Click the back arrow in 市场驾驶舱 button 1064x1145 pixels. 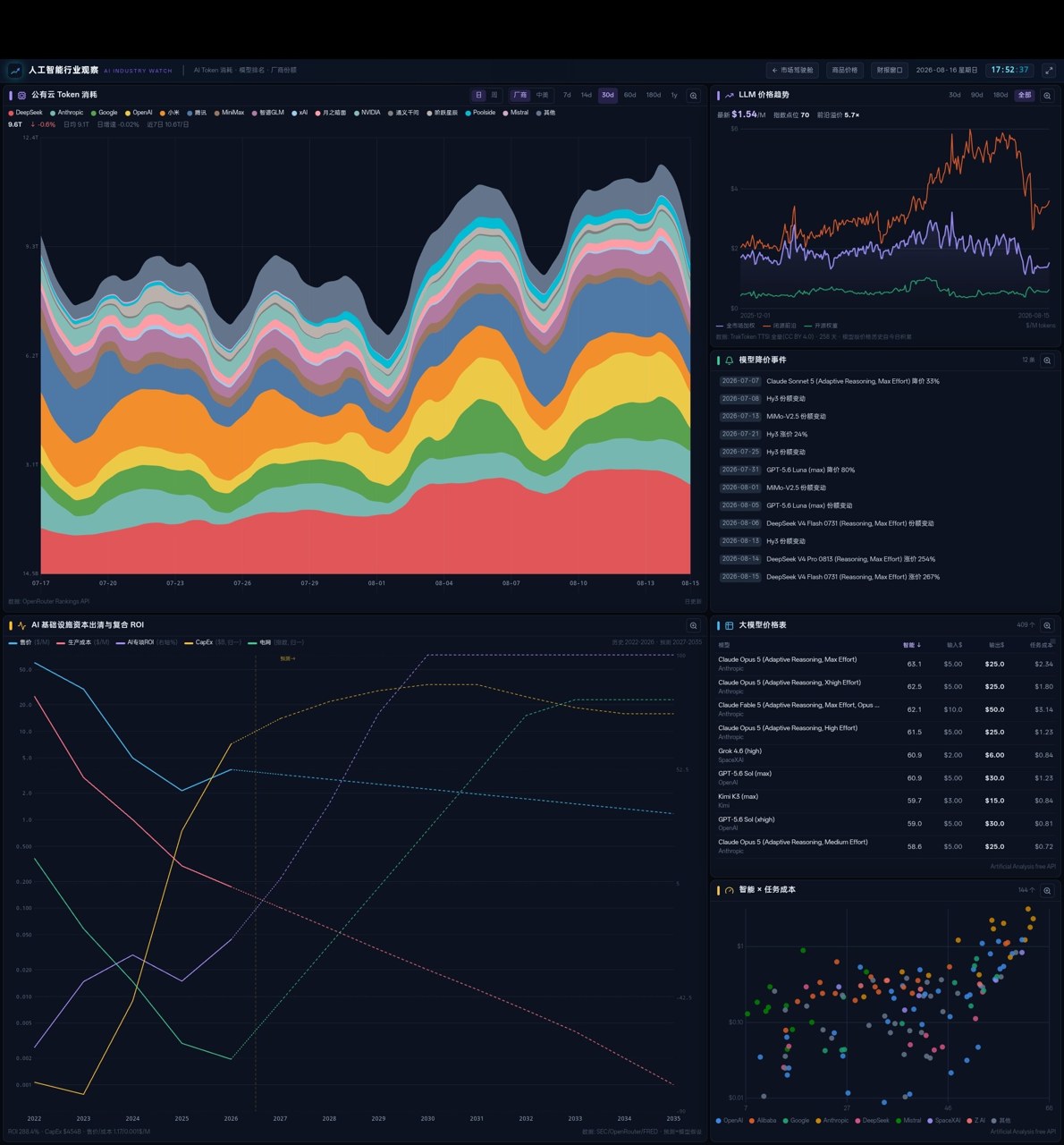(x=775, y=70)
